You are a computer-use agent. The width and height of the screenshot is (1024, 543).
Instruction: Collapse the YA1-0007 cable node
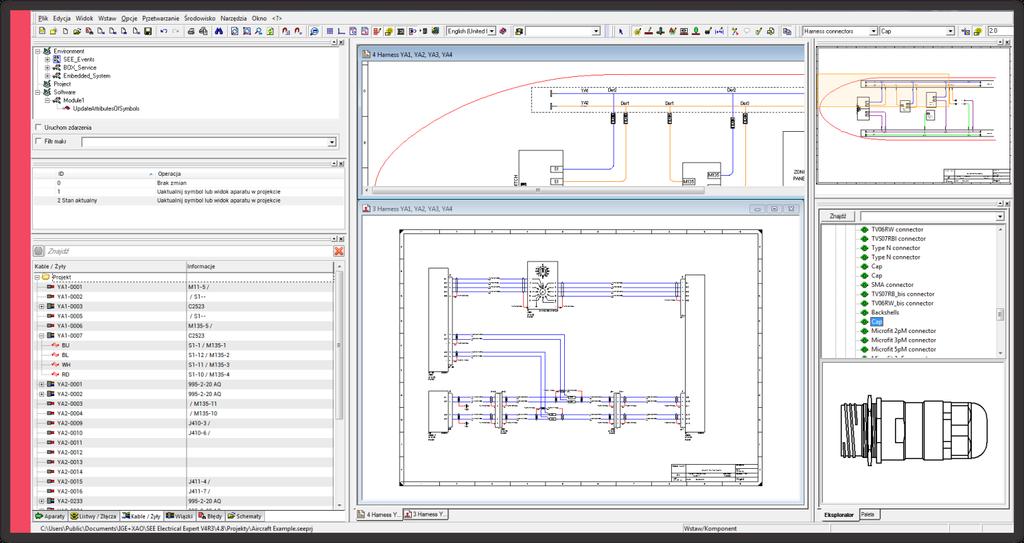tap(42, 335)
